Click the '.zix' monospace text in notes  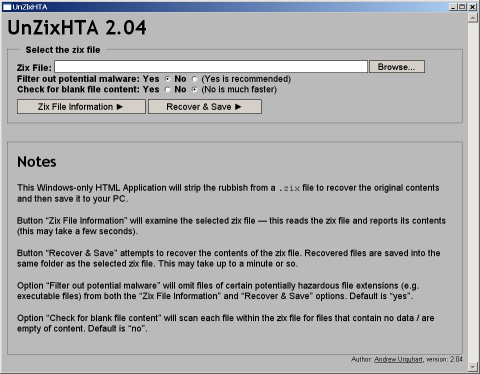pos(289,188)
